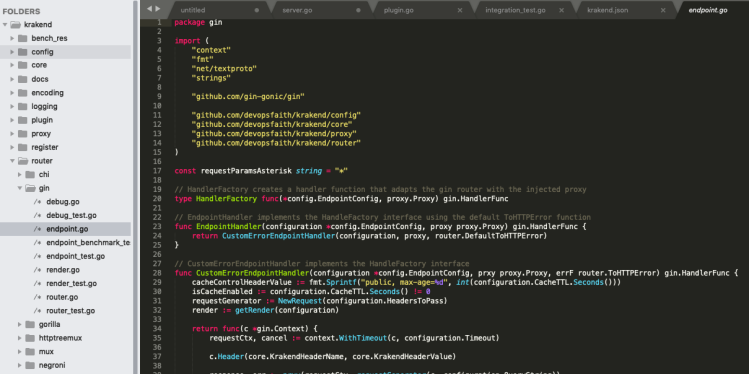The width and height of the screenshot is (749, 374).
Task: Click the chi folder icon
Action: coord(30,175)
